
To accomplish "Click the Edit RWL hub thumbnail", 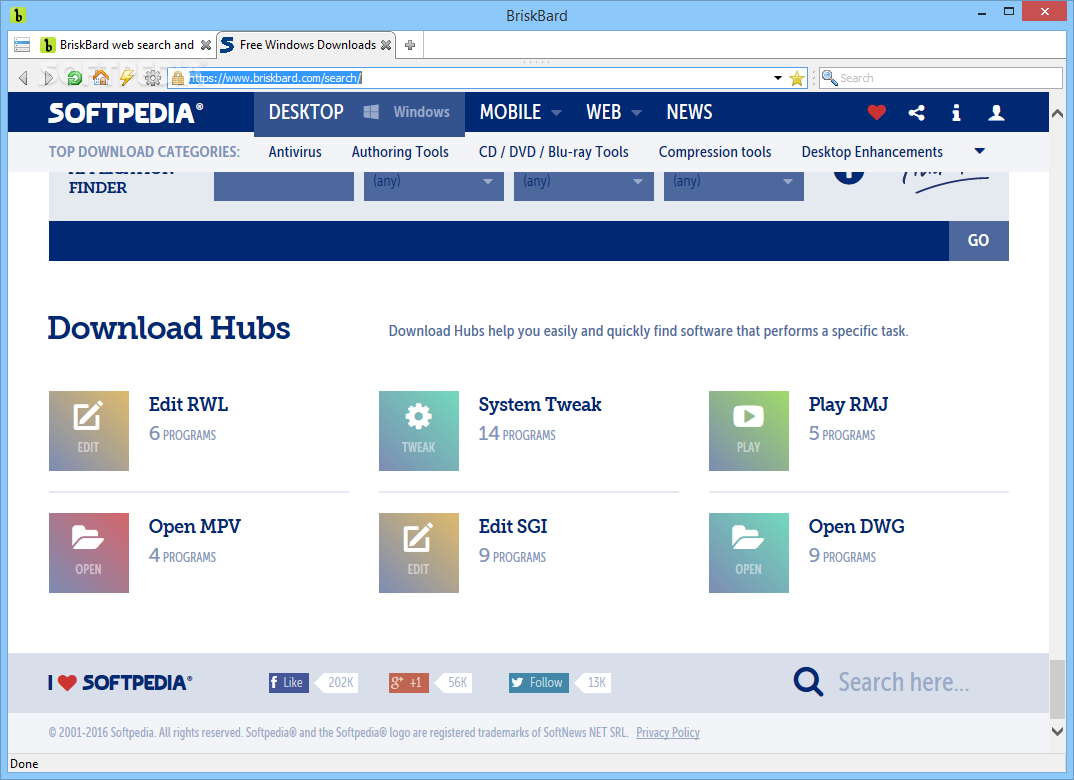I will (89, 431).
